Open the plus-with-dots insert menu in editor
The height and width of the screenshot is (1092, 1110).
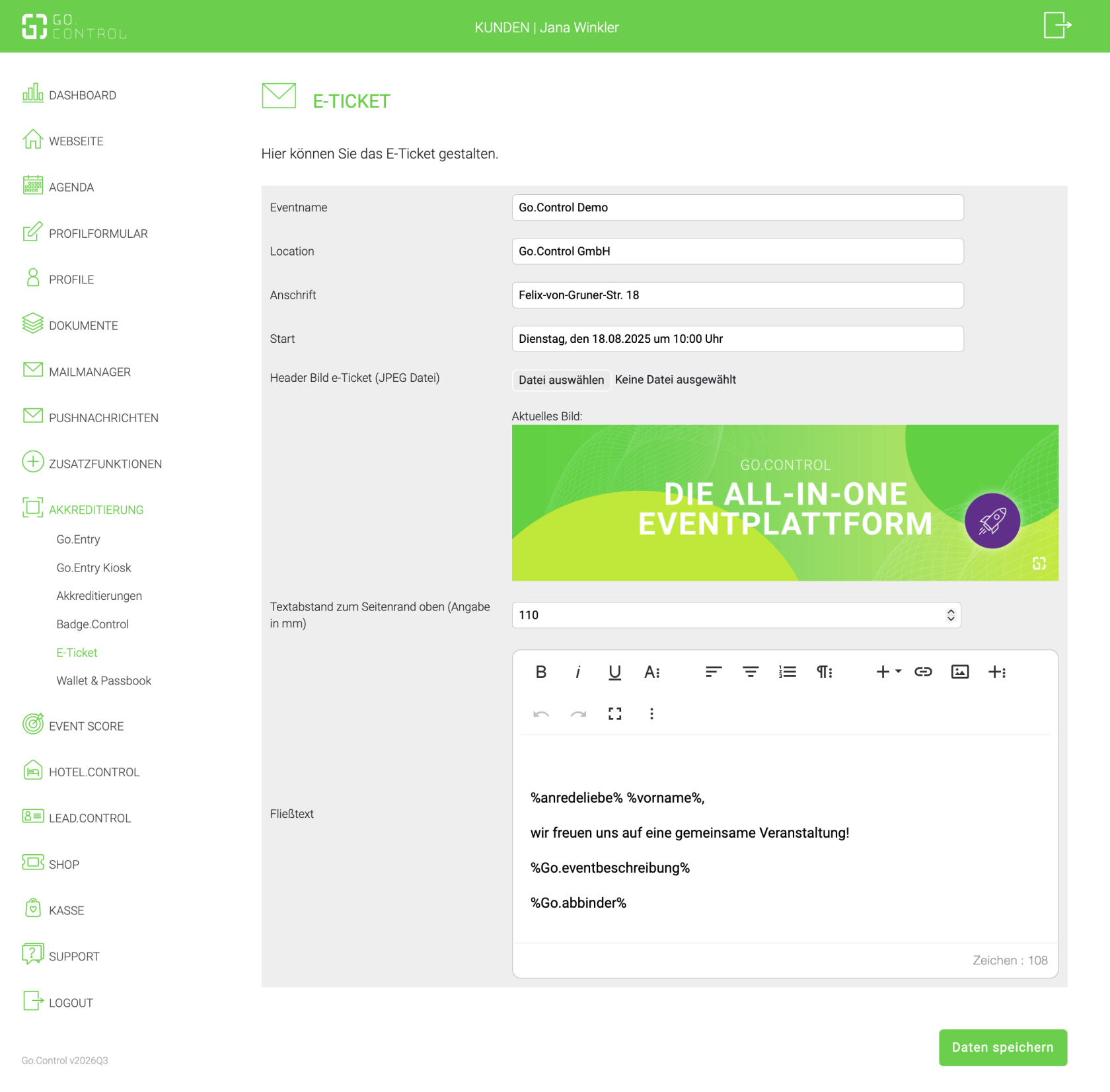pos(997,672)
